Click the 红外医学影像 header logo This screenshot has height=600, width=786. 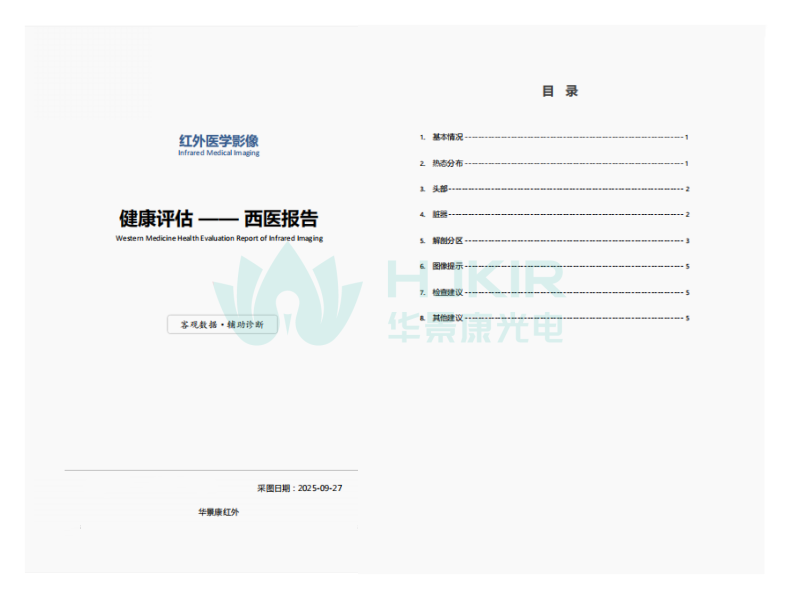tap(218, 141)
